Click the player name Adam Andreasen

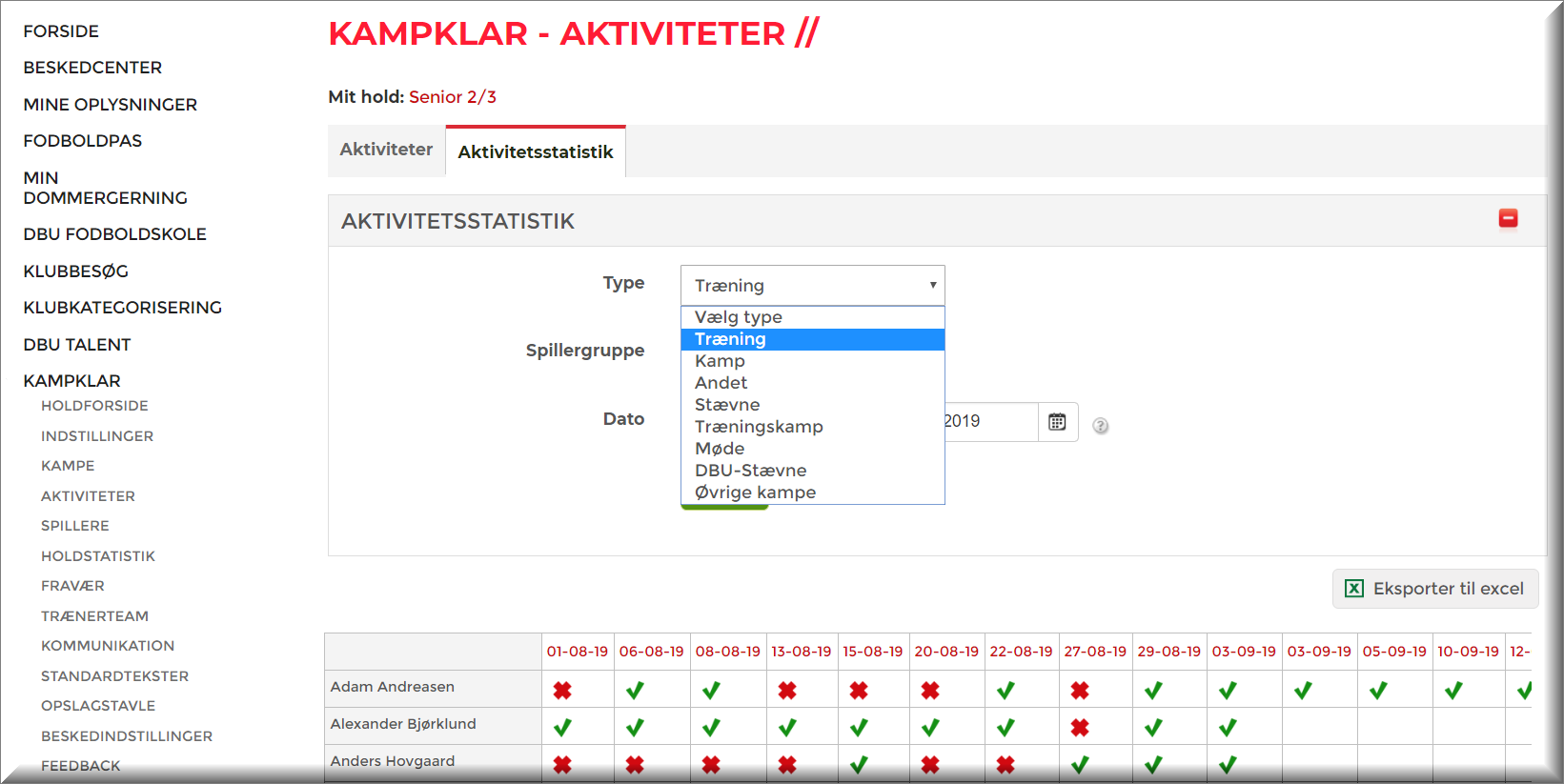[393, 687]
